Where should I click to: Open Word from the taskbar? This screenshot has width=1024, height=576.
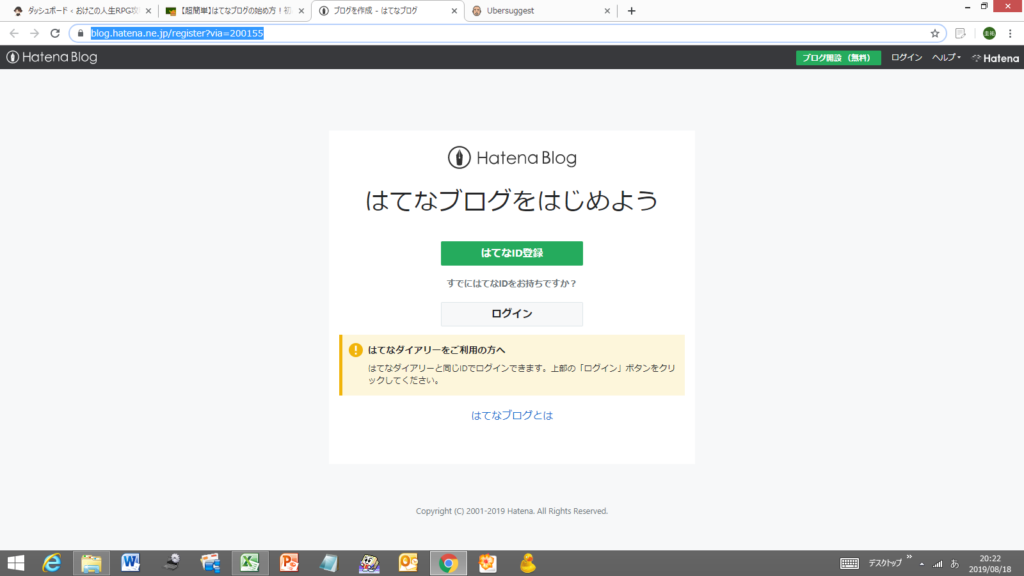point(131,562)
